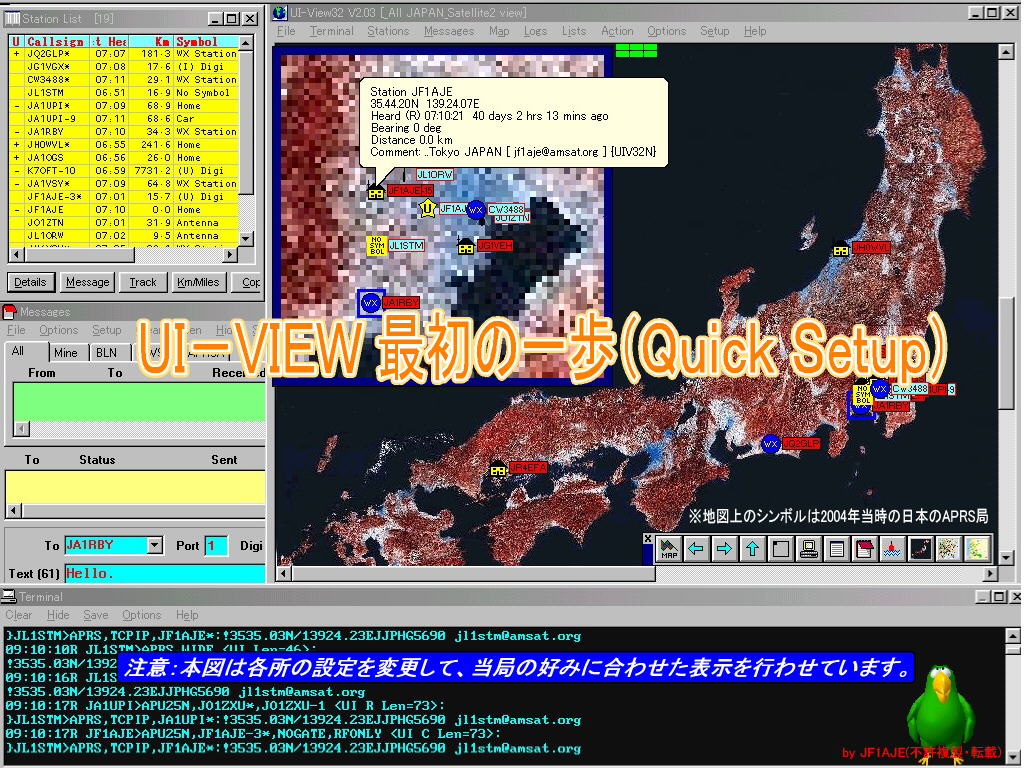Expand the To callsign dropdown JA1RBY
The height and width of the screenshot is (768, 1024).
[x=154, y=545]
